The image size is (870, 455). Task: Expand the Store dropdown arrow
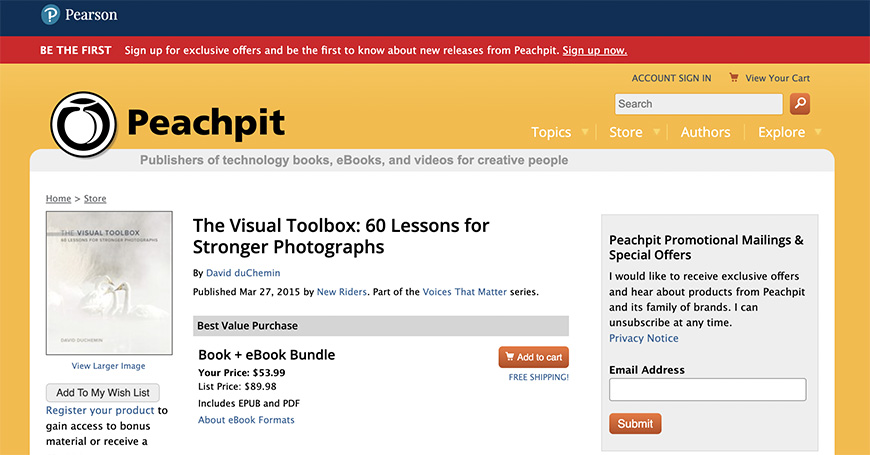pyautogui.click(x=656, y=132)
